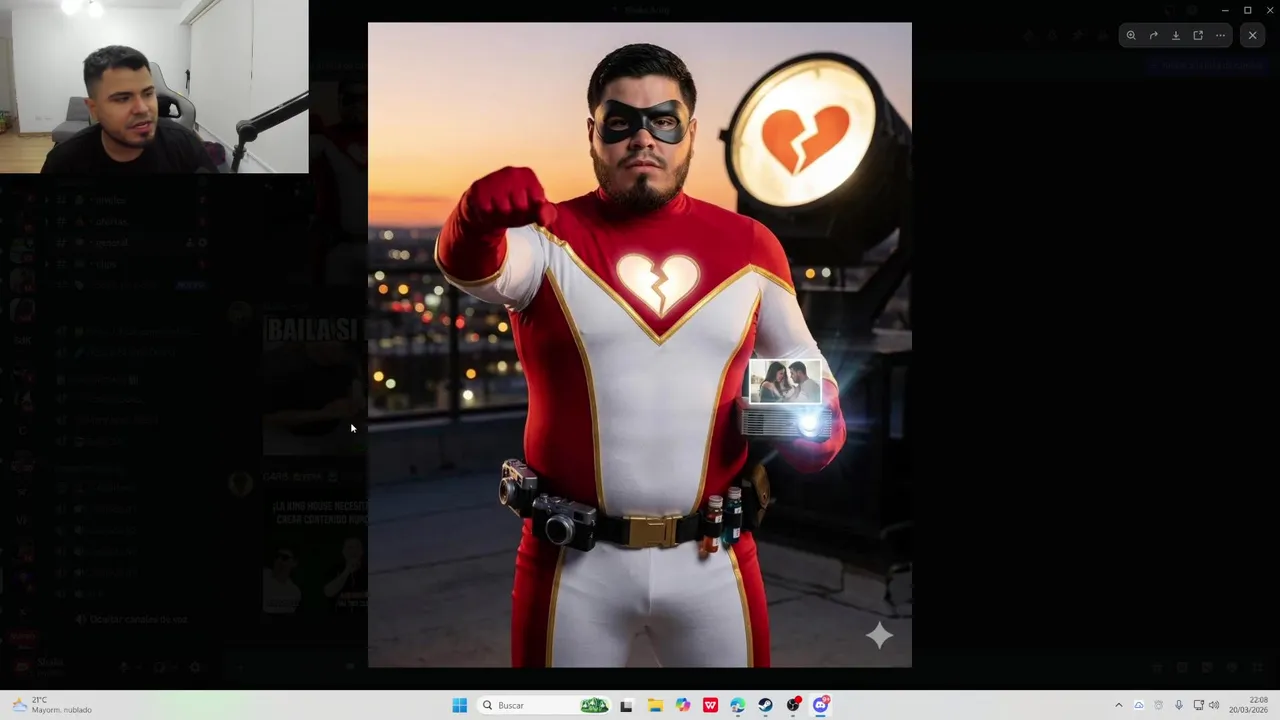Open Microsoft Edge from the taskbar
This screenshot has width=1280, height=720.
(x=738, y=705)
